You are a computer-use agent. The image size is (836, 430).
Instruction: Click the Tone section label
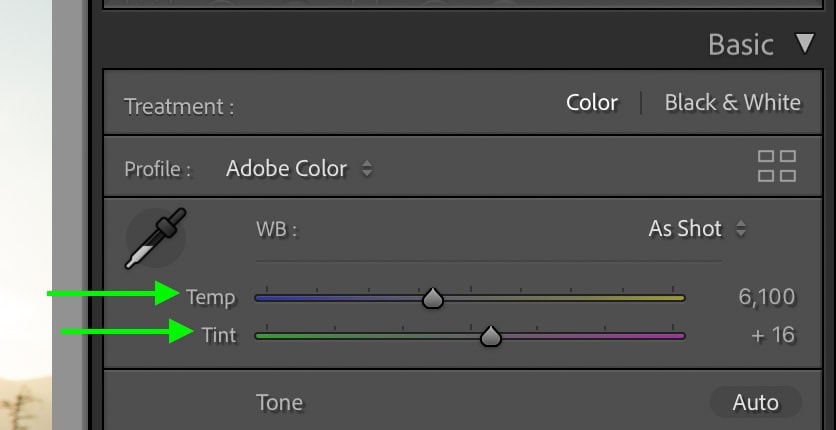coord(279,403)
